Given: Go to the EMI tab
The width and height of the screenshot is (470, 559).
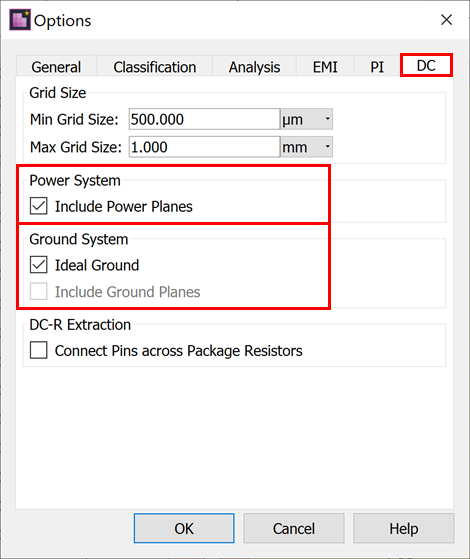Looking at the screenshot, I should [325, 67].
